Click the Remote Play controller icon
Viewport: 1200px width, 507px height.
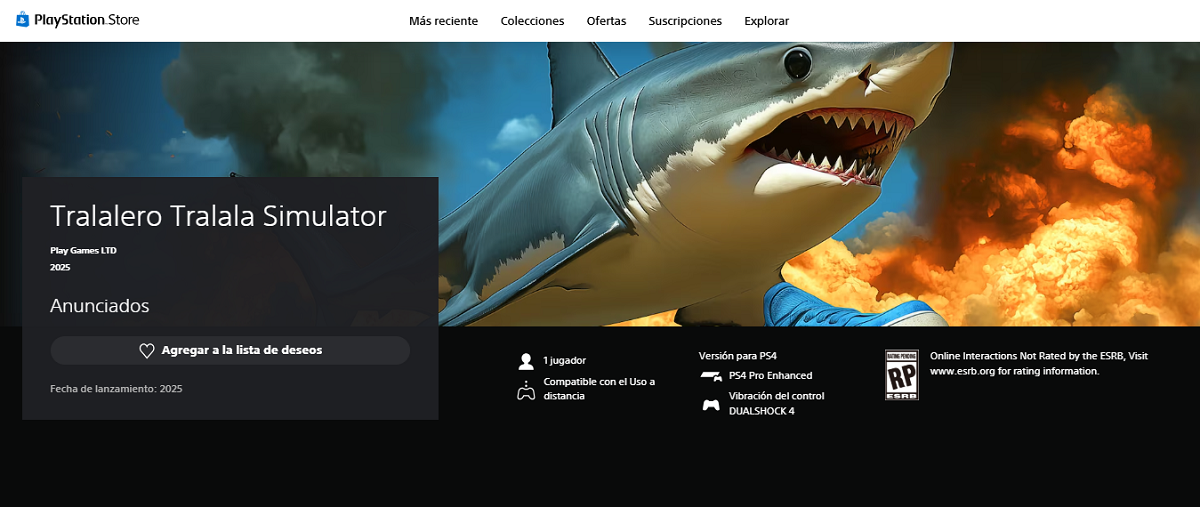click(526, 390)
